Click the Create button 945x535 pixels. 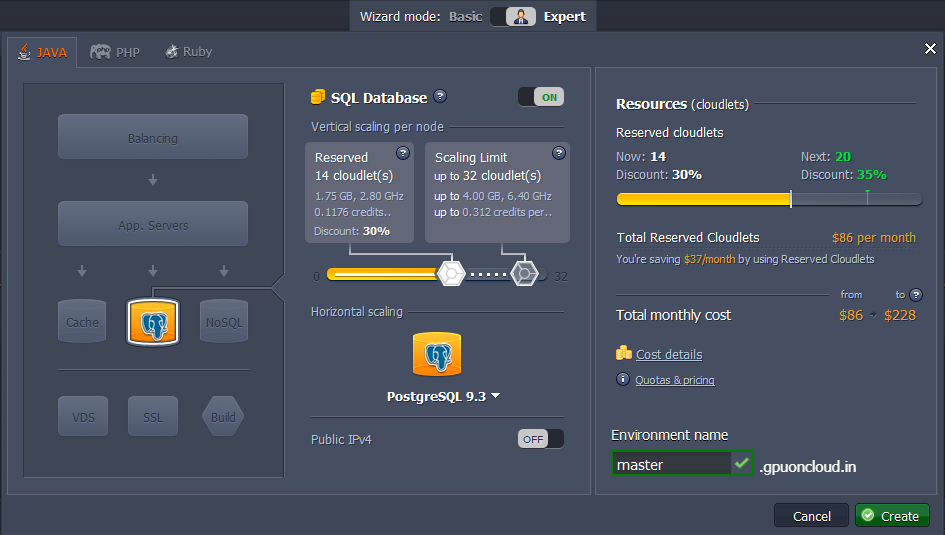point(891,516)
